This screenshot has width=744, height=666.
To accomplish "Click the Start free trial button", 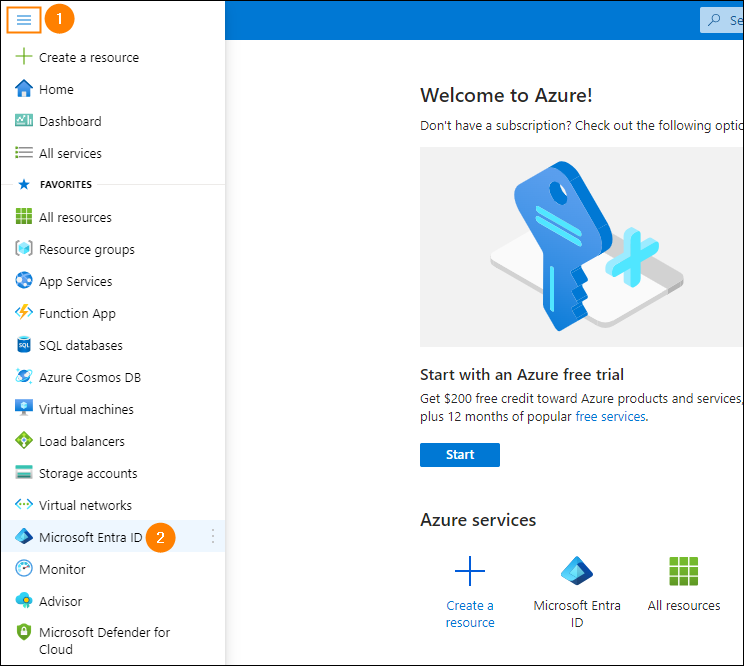I will click(459, 455).
